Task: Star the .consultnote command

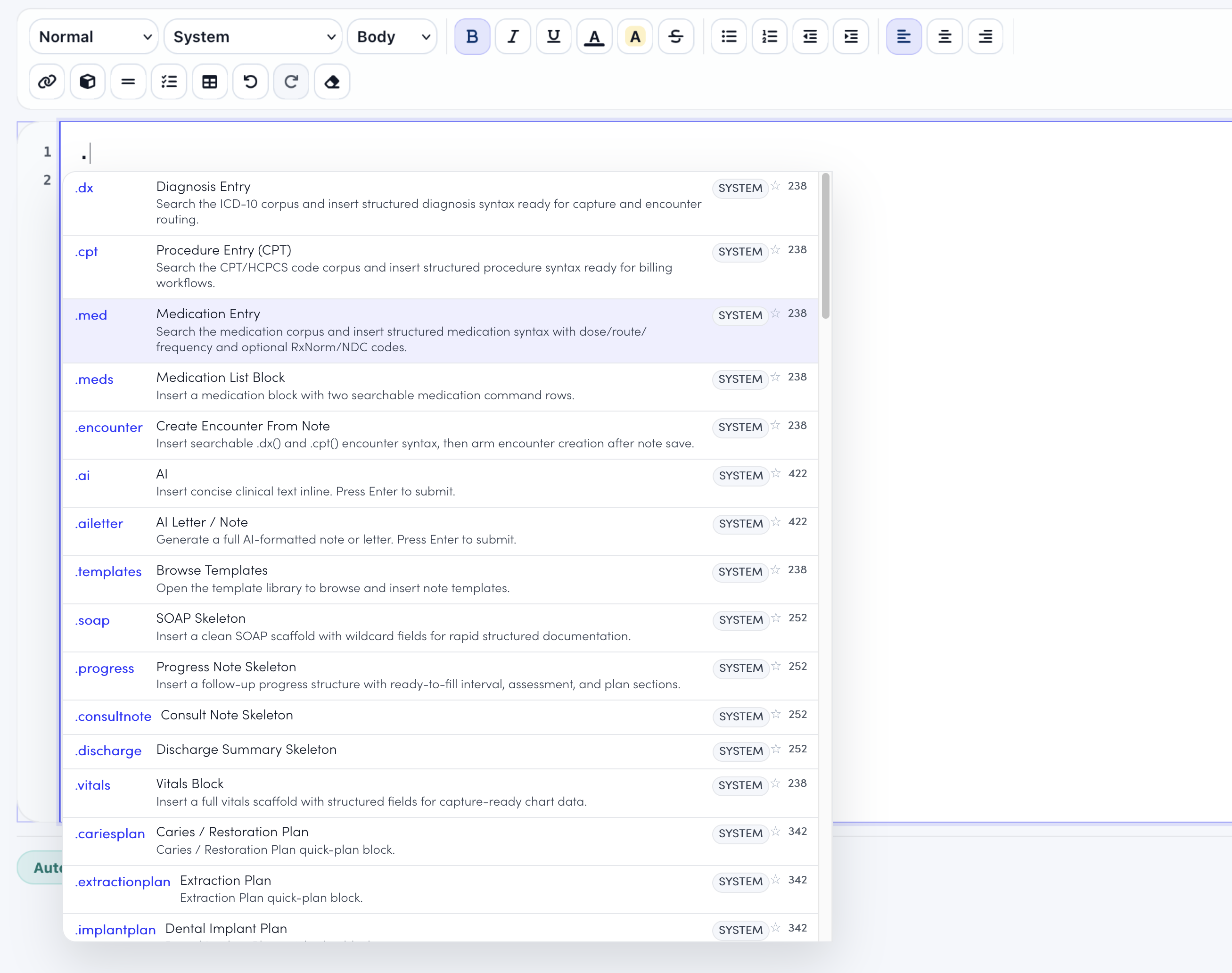Action: click(776, 714)
